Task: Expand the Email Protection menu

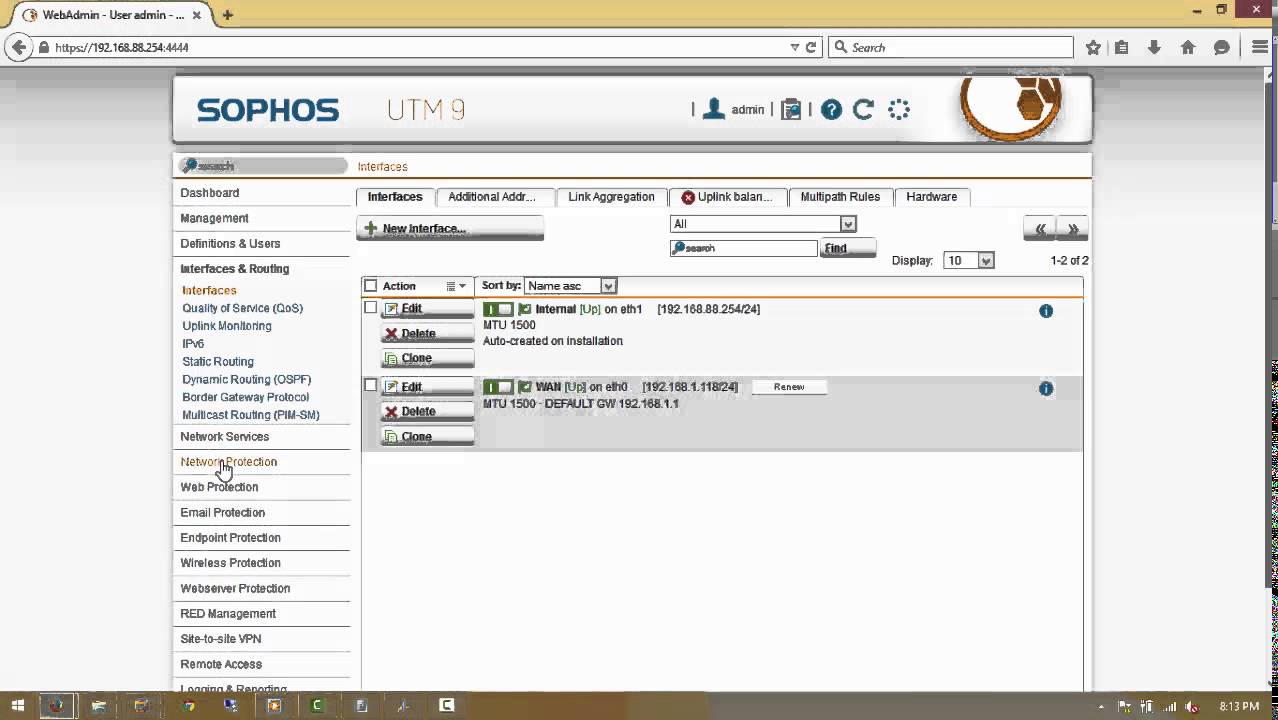Action: pyautogui.click(x=222, y=513)
